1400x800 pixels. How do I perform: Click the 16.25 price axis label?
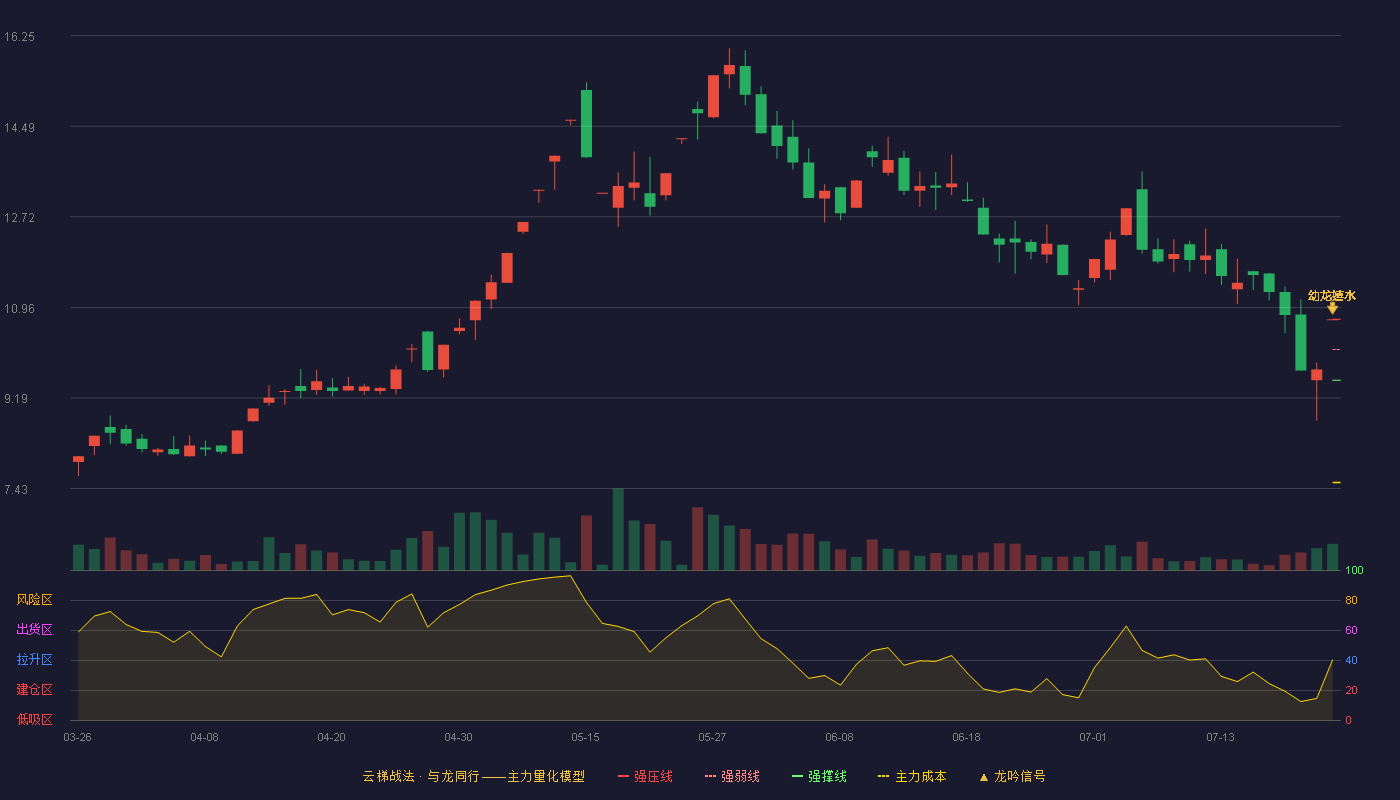click(x=19, y=37)
